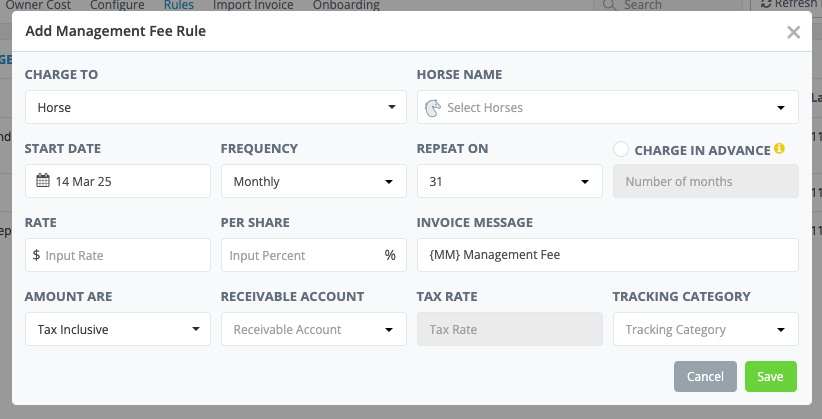Click the calendar icon in Start Date
822x419 pixels.
click(x=43, y=182)
